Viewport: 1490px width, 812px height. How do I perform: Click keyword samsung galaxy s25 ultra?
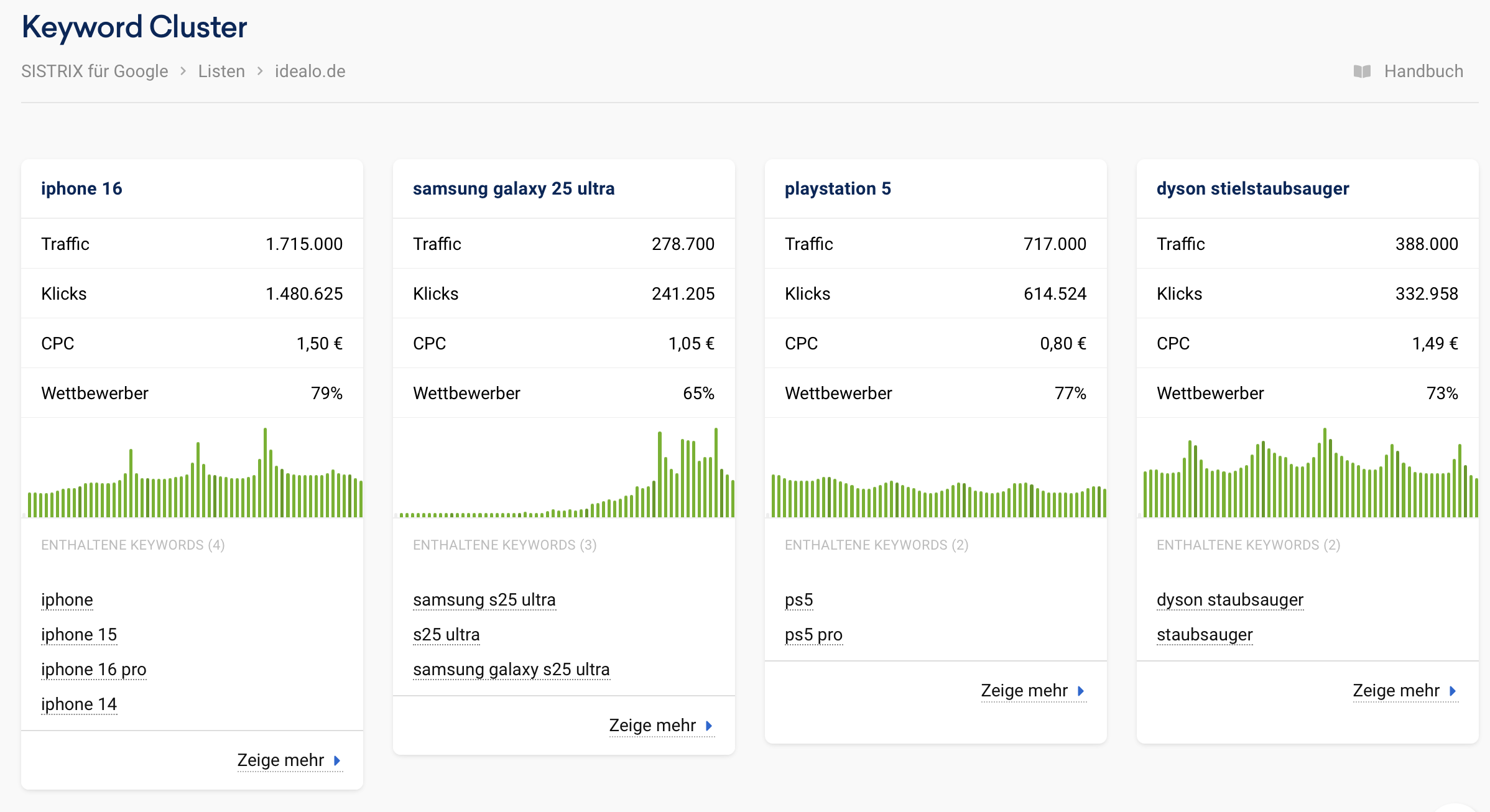[x=511, y=670]
